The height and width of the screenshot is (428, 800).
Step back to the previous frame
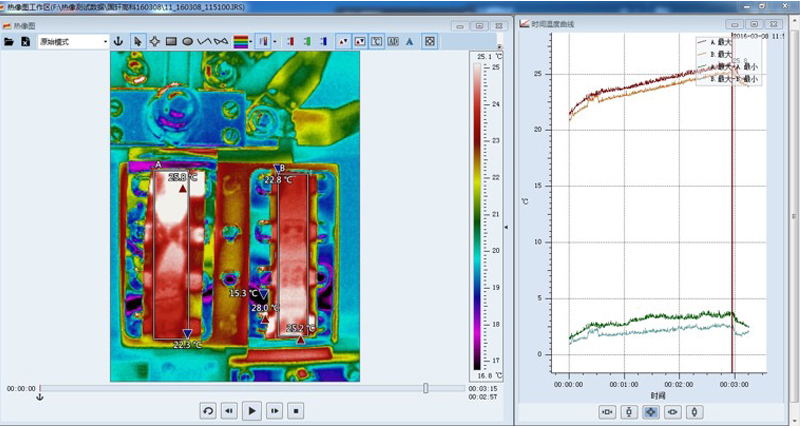(x=229, y=410)
